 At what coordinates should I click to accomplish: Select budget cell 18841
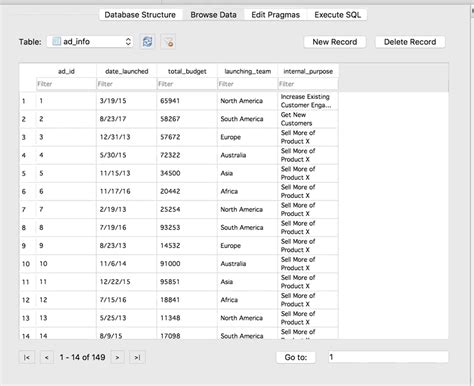(x=187, y=300)
